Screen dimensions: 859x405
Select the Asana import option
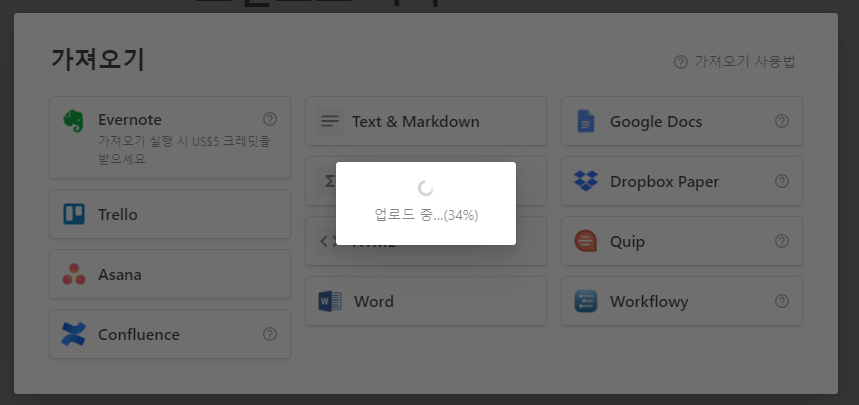coord(170,274)
